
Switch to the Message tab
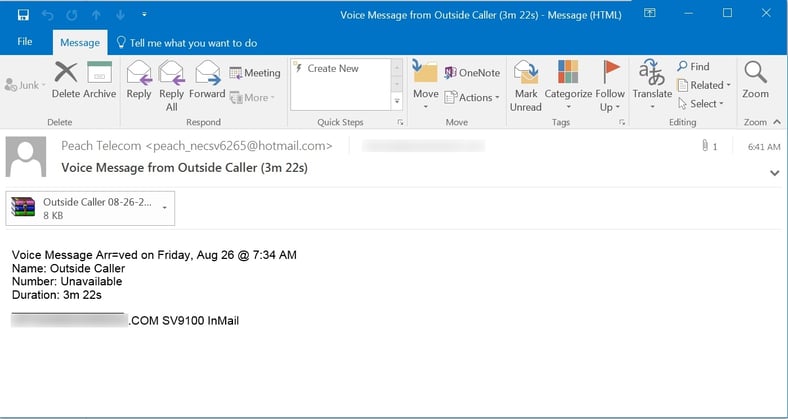(x=80, y=43)
